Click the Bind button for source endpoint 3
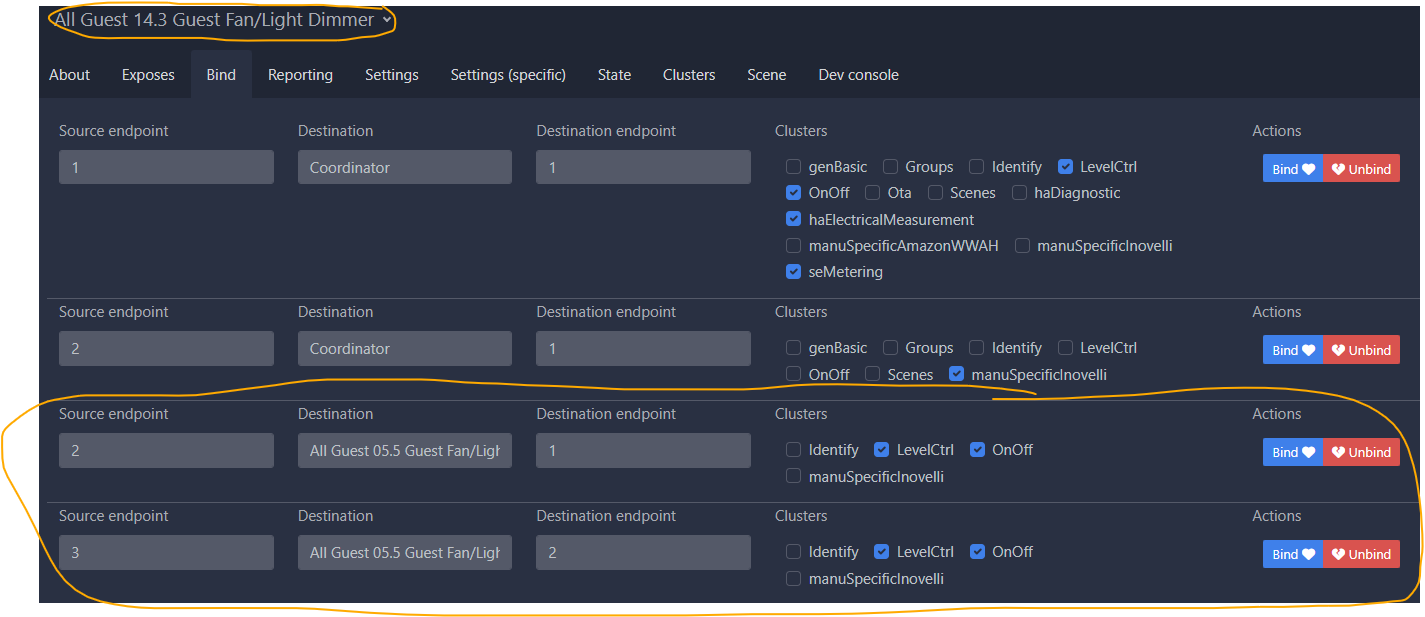This screenshot has width=1425, height=617. pos(1293,554)
